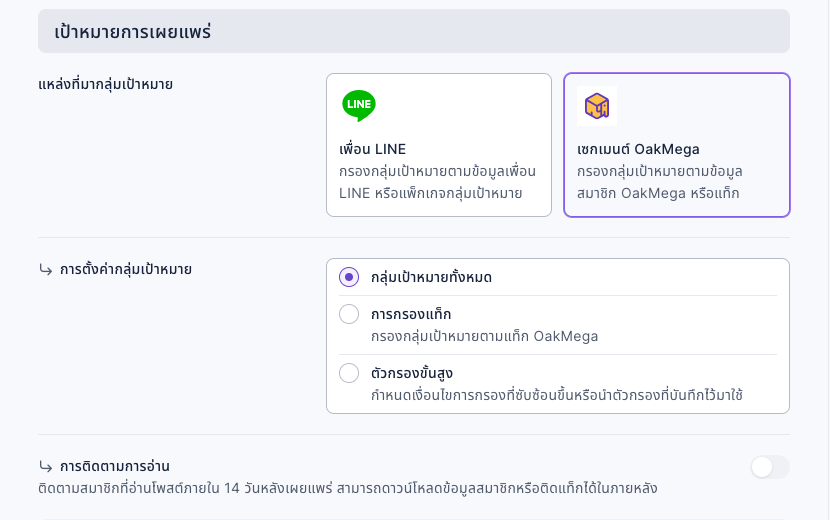Select the เซกเมนต์ OakMega audience source card
The width and height of the screenshot is (830, 520).
(677, 145)
